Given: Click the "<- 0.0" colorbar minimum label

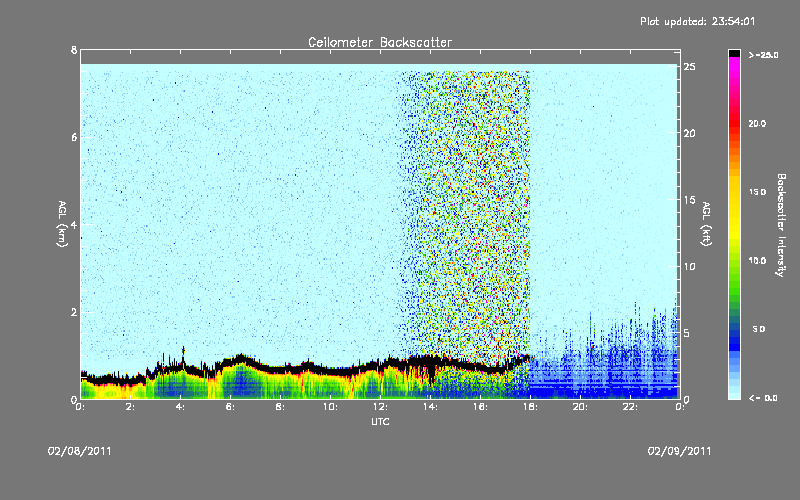Looking at the screenshot, I should click(x=763, y=398).
